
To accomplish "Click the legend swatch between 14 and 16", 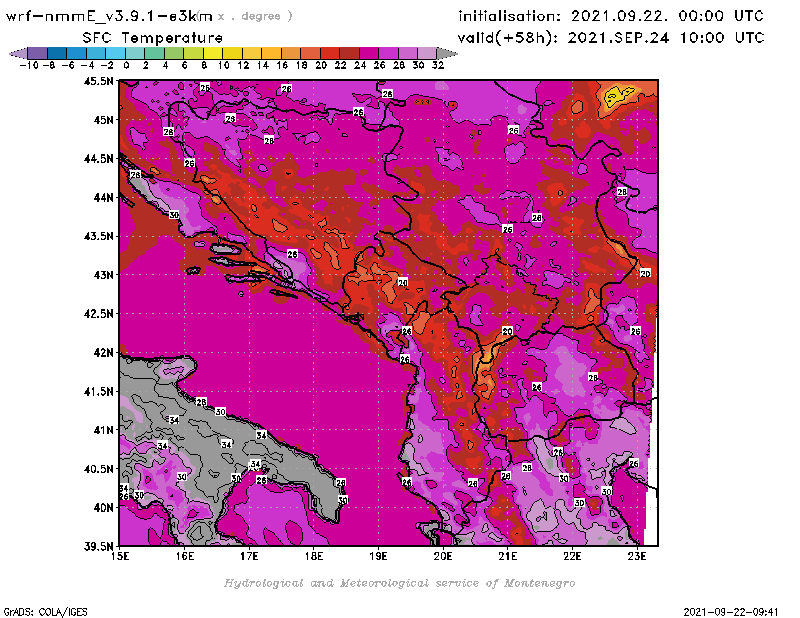I will click(x=271, y=53).
